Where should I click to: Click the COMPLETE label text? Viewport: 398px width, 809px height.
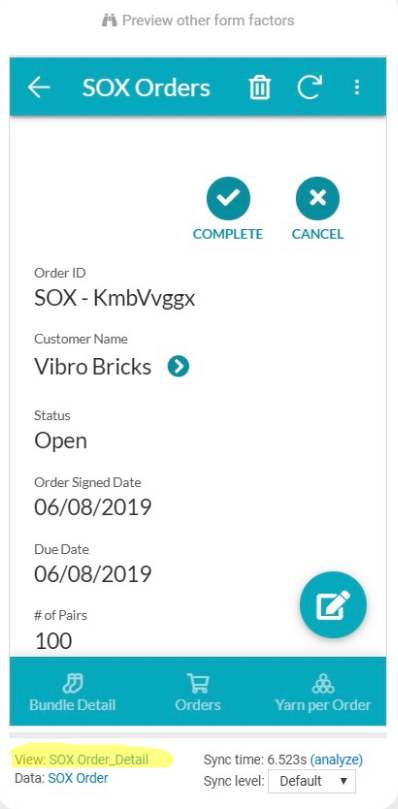[228, 234]
